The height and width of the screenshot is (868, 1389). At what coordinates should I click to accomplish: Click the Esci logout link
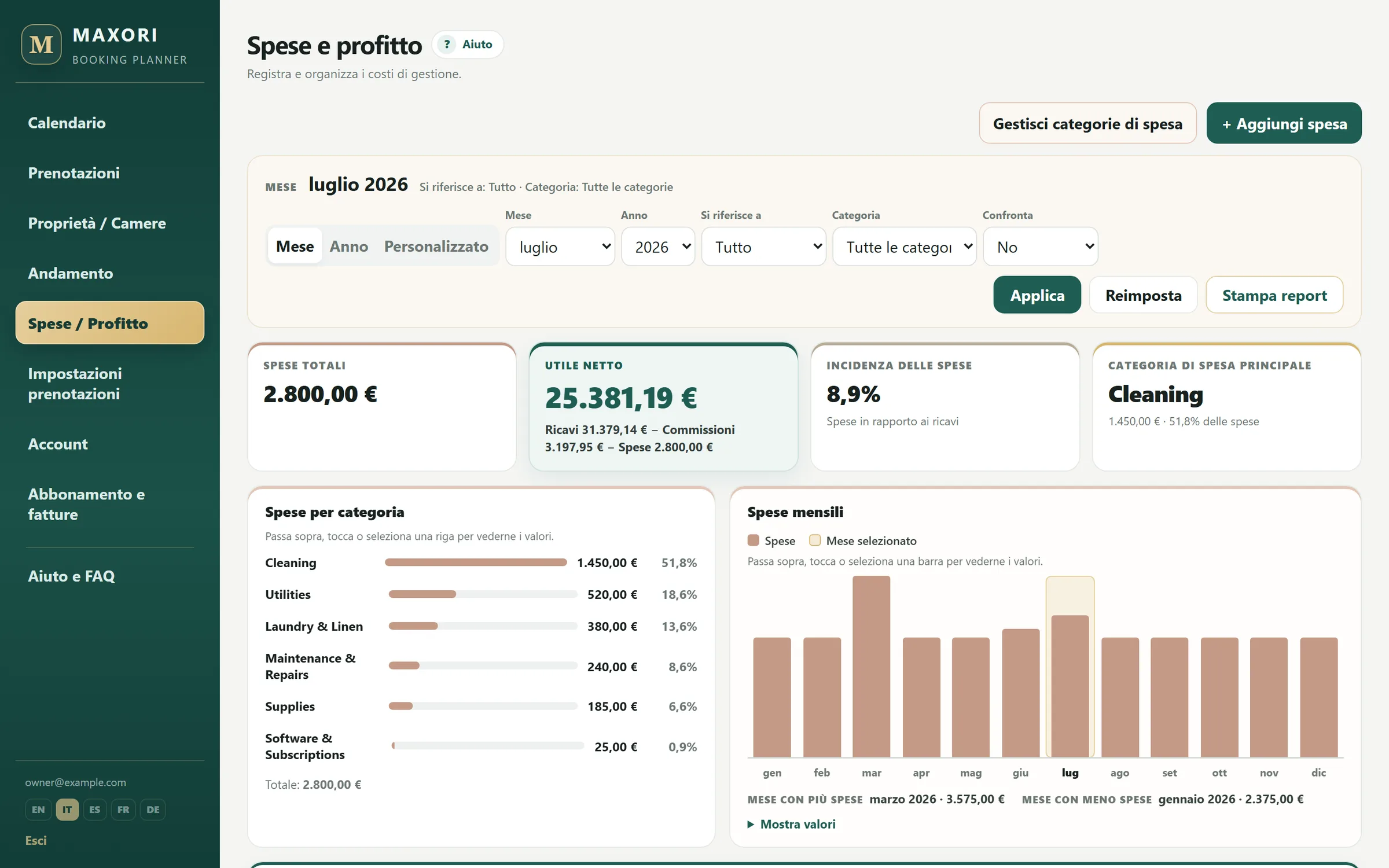(x=36, y=840)
